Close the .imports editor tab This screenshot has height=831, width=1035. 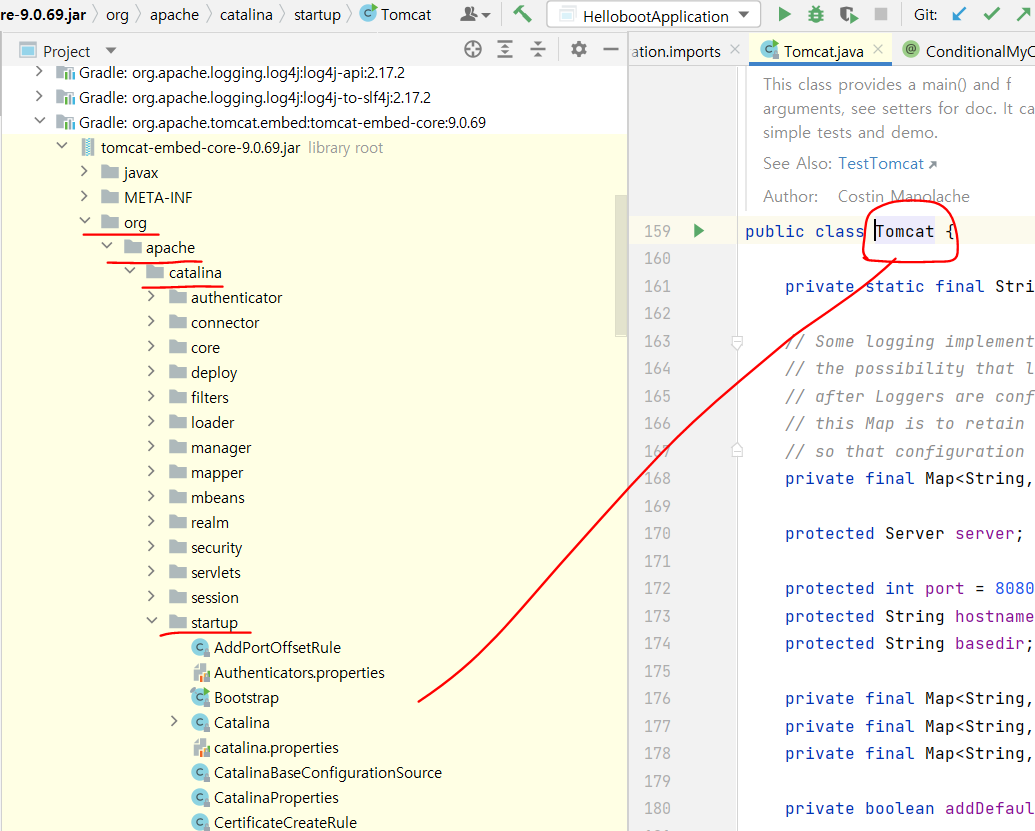[735, 50]
